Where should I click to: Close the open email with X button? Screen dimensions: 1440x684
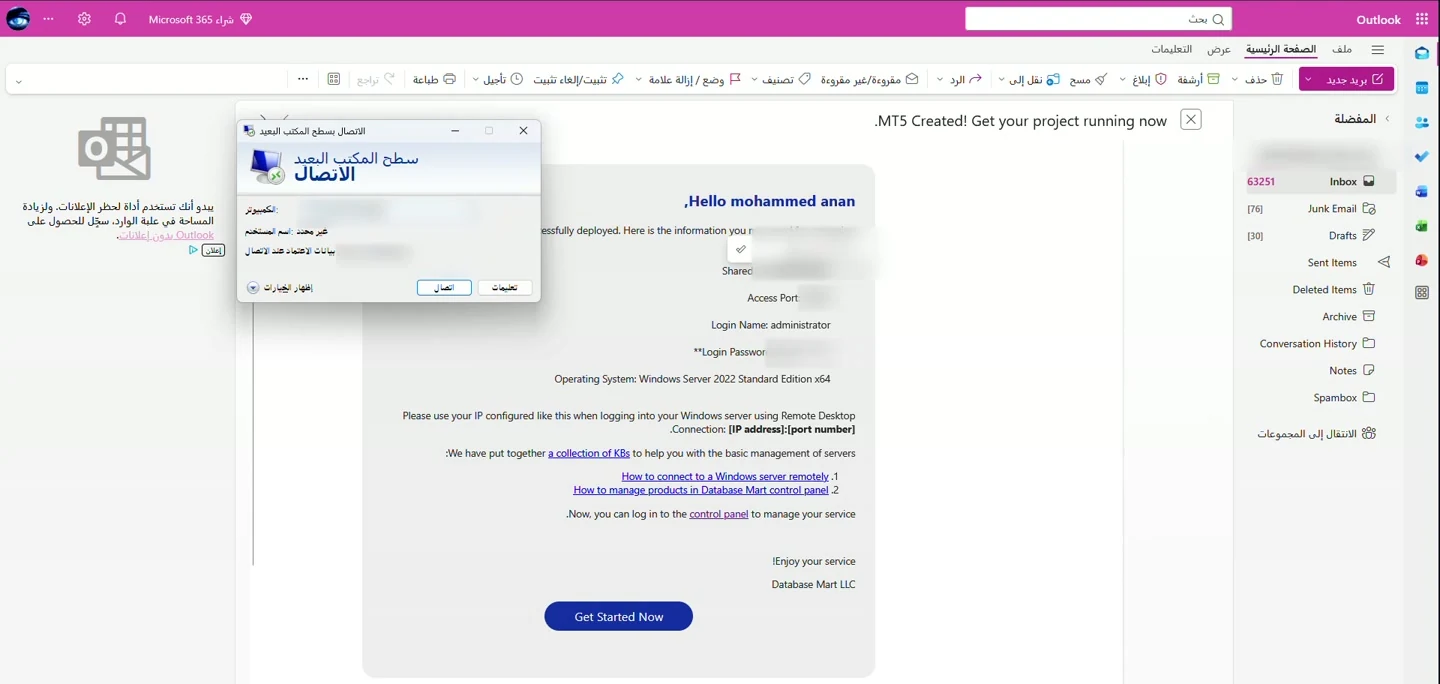point(1190,119)
